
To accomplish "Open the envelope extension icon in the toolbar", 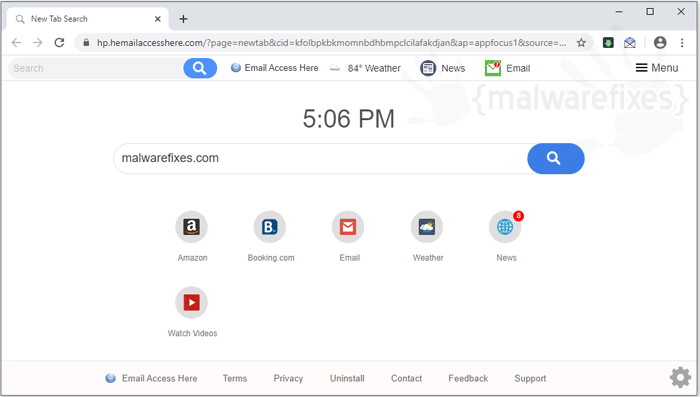I will (629, 43).
